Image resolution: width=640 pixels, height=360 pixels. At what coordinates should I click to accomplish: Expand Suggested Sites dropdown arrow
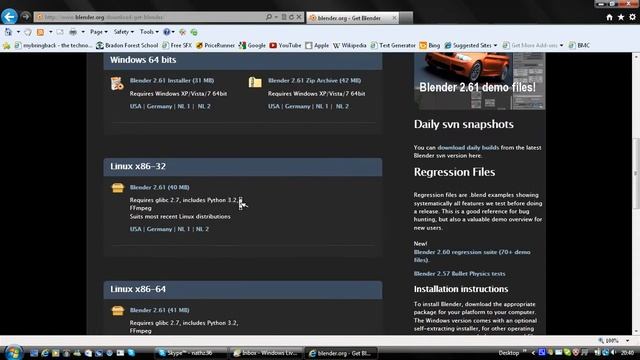[496, 46]
